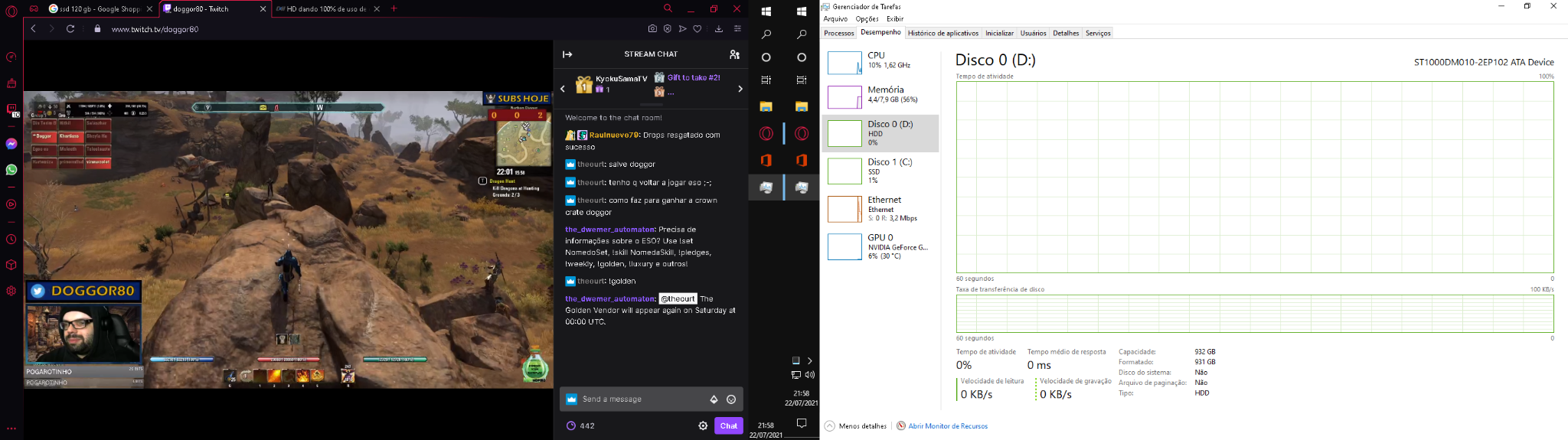This screenshot has height=440, width=1568.
Task: Collapse with Menos detalhes
Action: click(856, 426)
